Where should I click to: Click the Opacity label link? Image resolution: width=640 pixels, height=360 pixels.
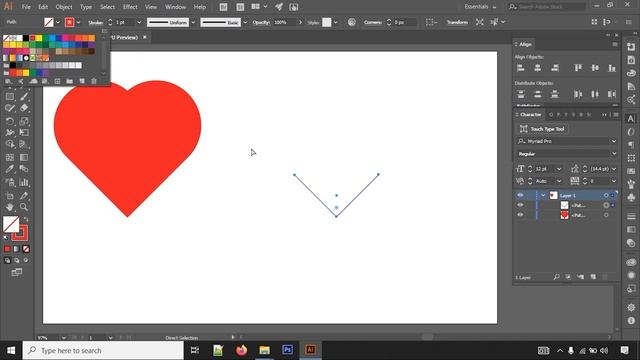[261, 22]
